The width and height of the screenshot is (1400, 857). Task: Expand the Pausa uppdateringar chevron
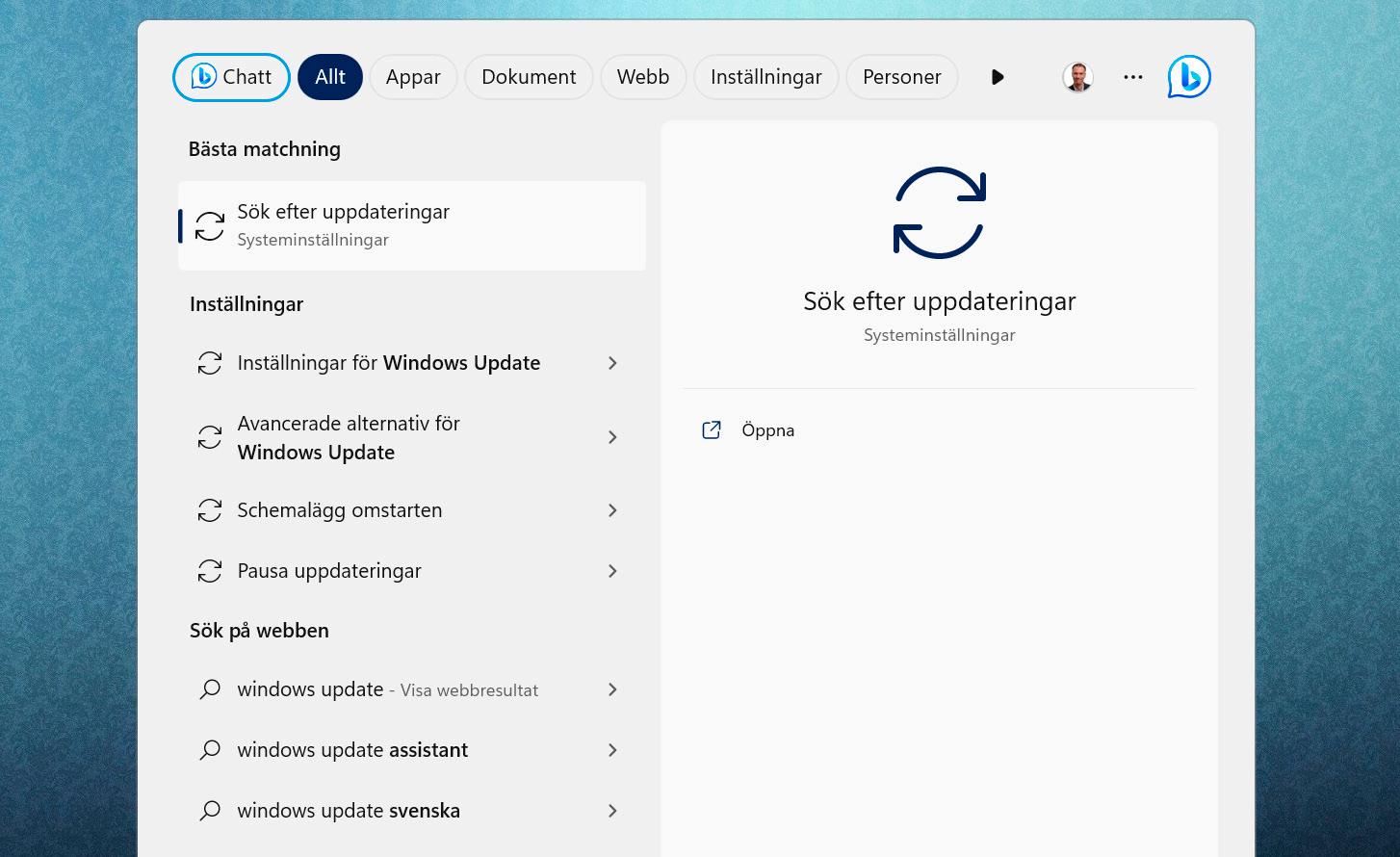pyautogui.click(x=612, y=571)
